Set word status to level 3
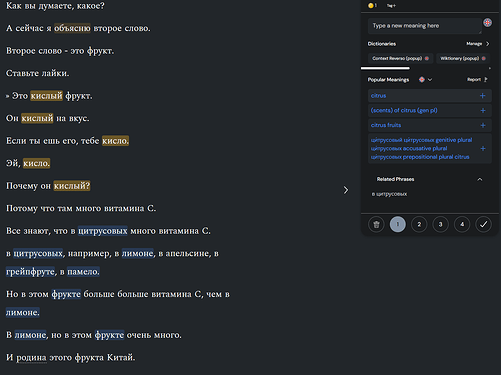Viewport: 501px width, 375px height. (x=440, y=224)
